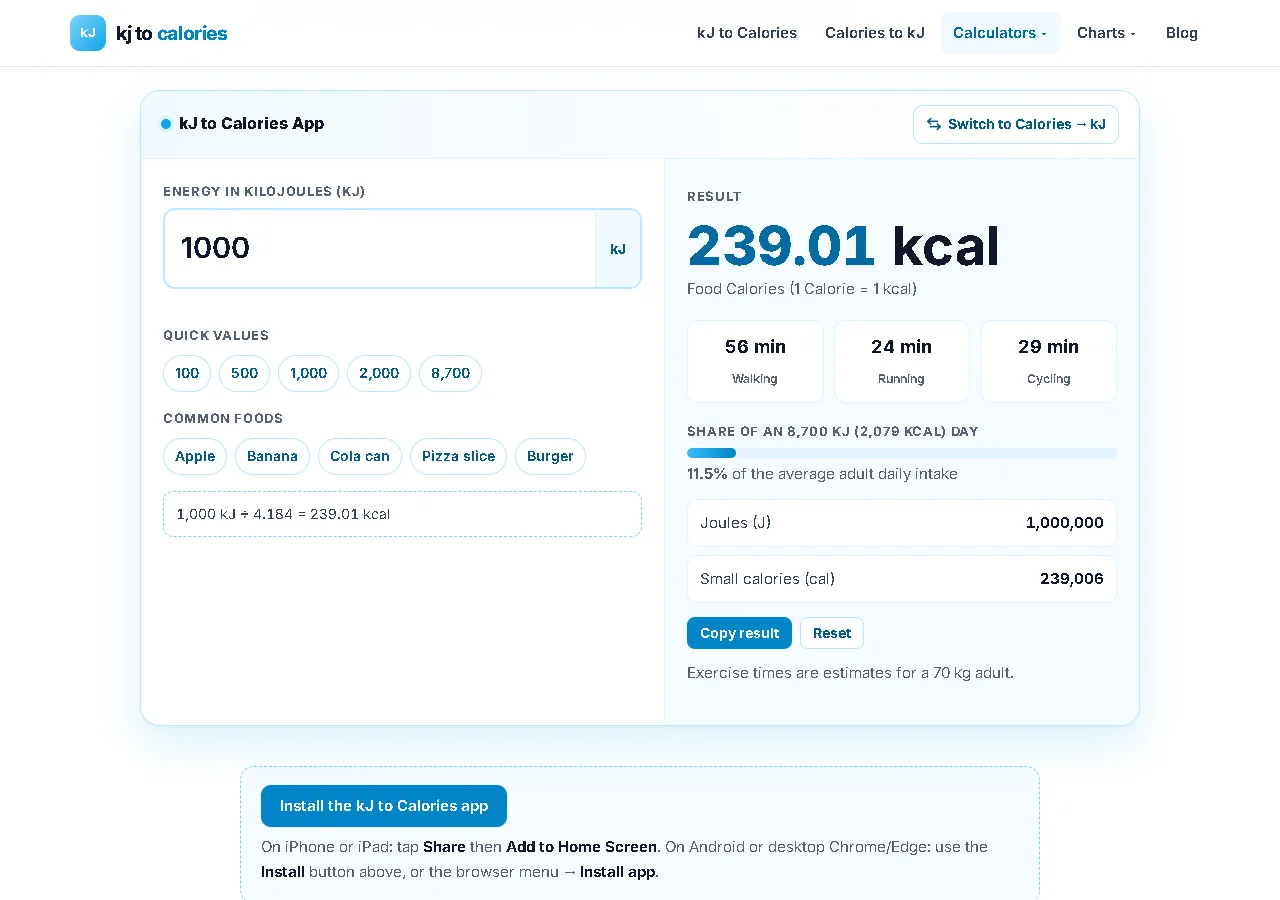Choose the Pizza slice common food

point(459,456)
